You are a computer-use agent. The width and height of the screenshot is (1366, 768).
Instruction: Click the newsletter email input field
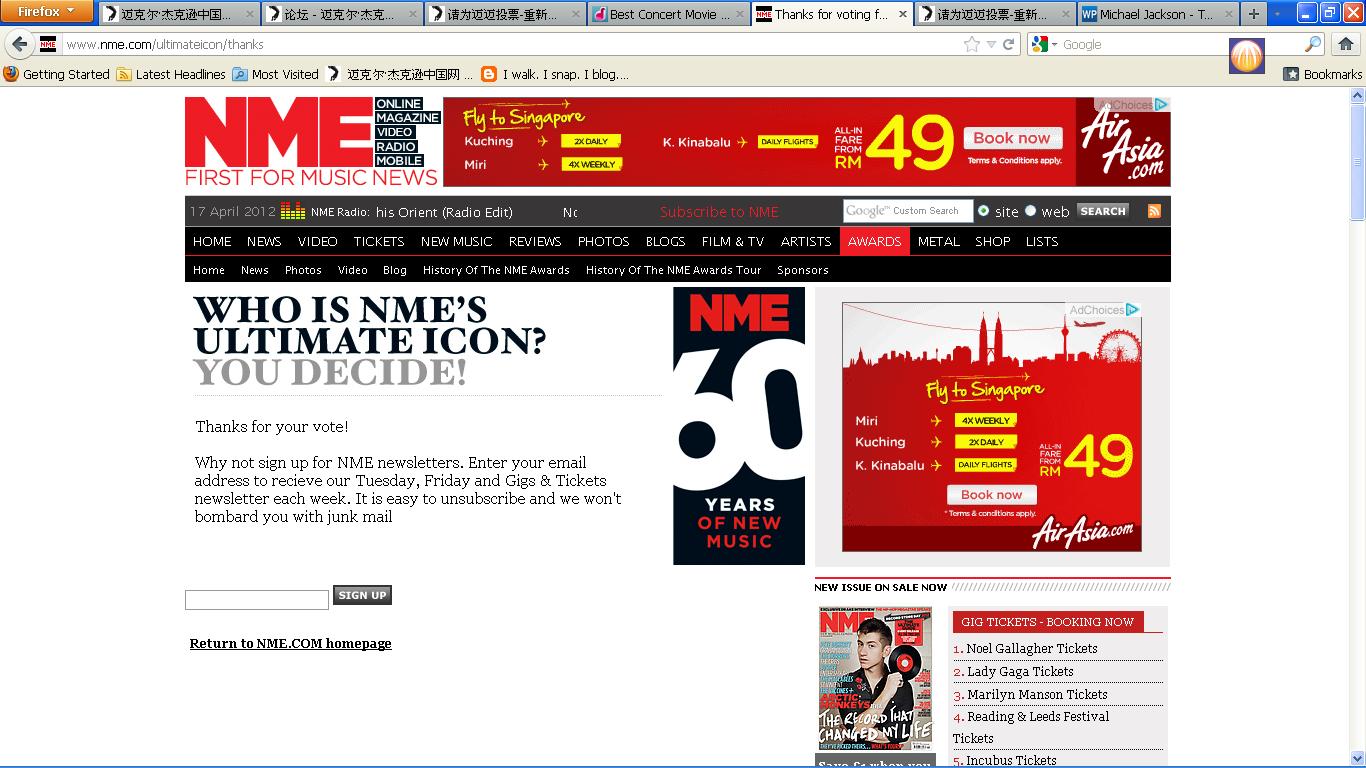pyautogui.click(x=257, y=600)
